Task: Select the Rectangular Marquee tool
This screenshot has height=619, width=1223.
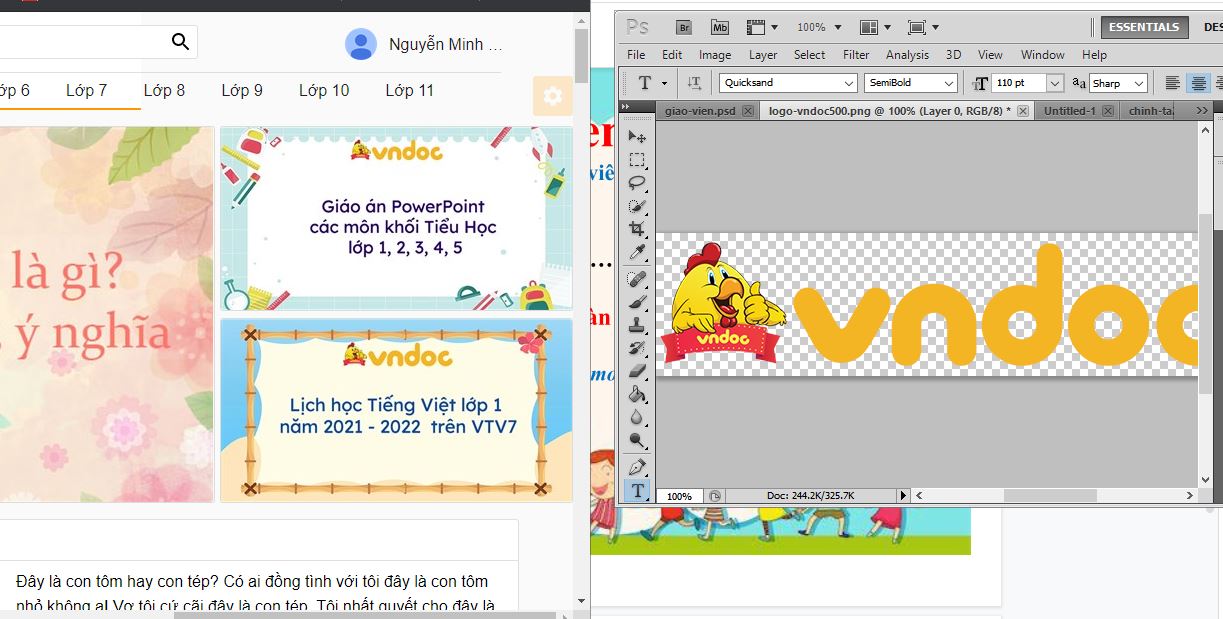Action: tap(637, 160)
